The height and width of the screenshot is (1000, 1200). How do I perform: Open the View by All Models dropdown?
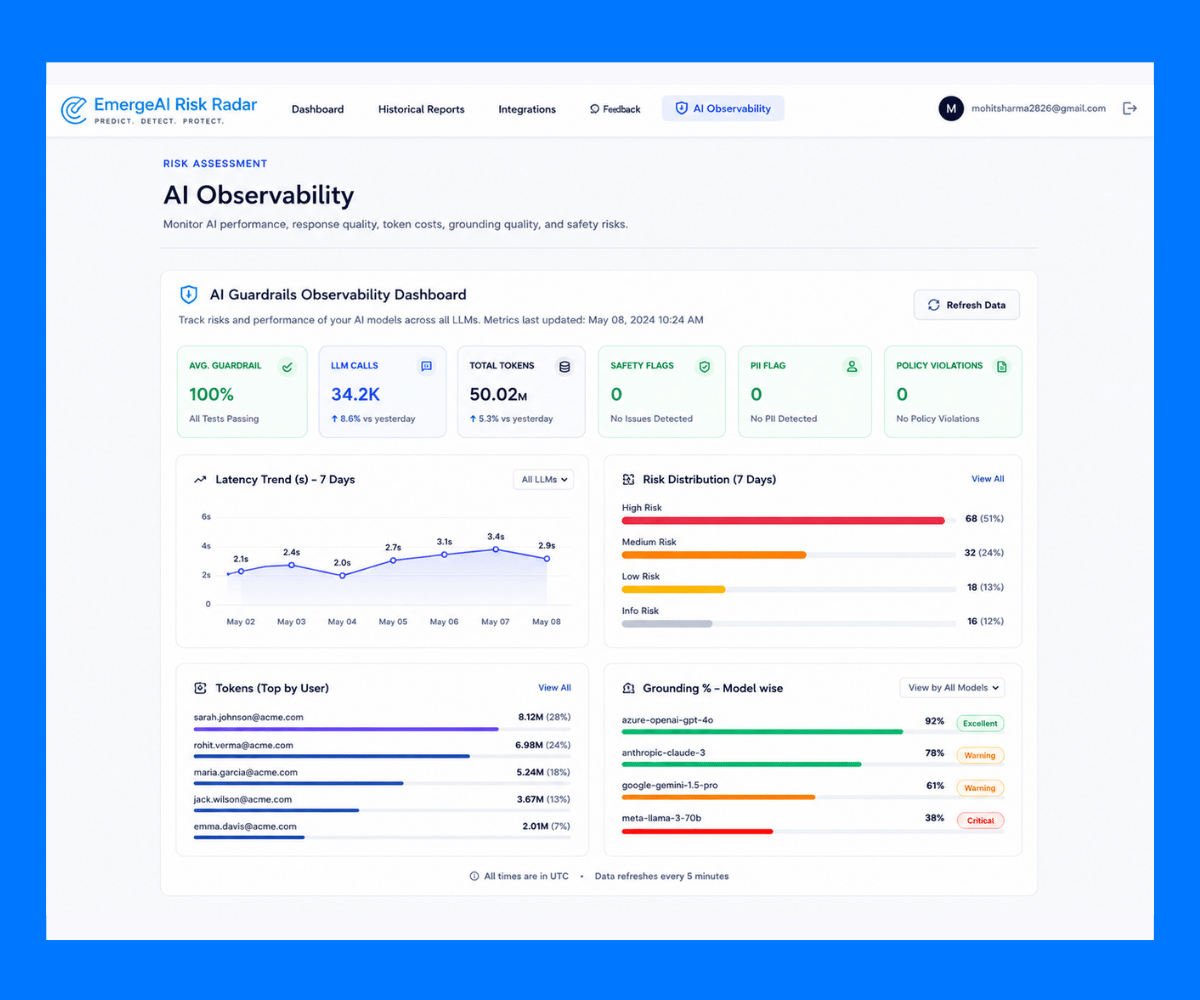[x=952, y=688]
